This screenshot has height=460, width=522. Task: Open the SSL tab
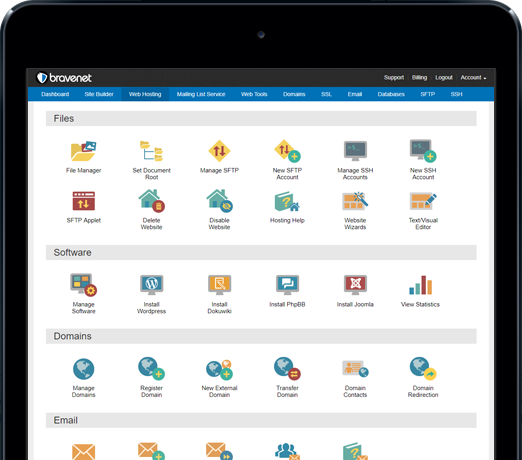tap(326, 94)
